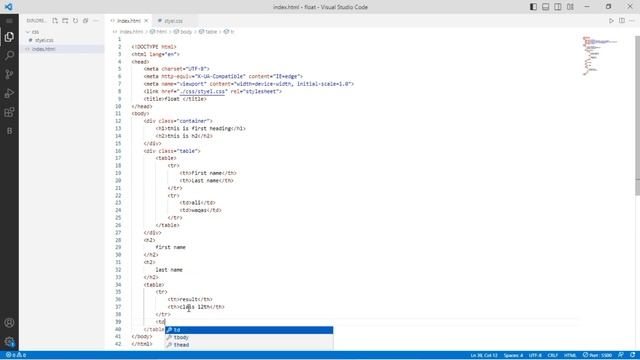Click Ln 39 Col cursor position status

pyautogui.click(x=484, y=355)
